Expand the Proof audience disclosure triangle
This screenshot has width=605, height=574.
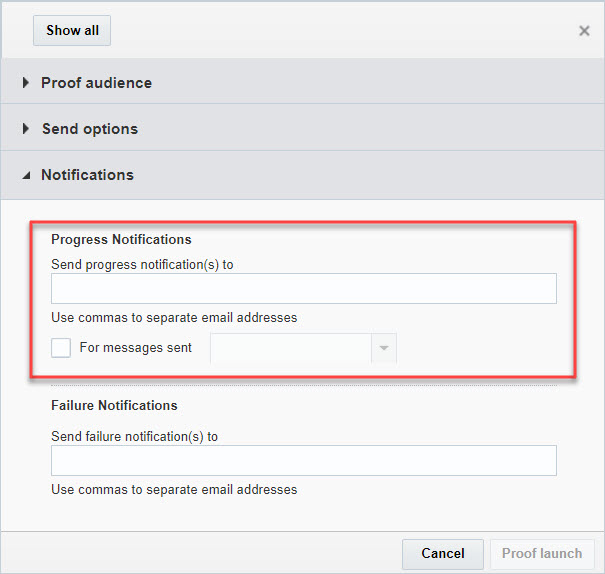[26, 83]
